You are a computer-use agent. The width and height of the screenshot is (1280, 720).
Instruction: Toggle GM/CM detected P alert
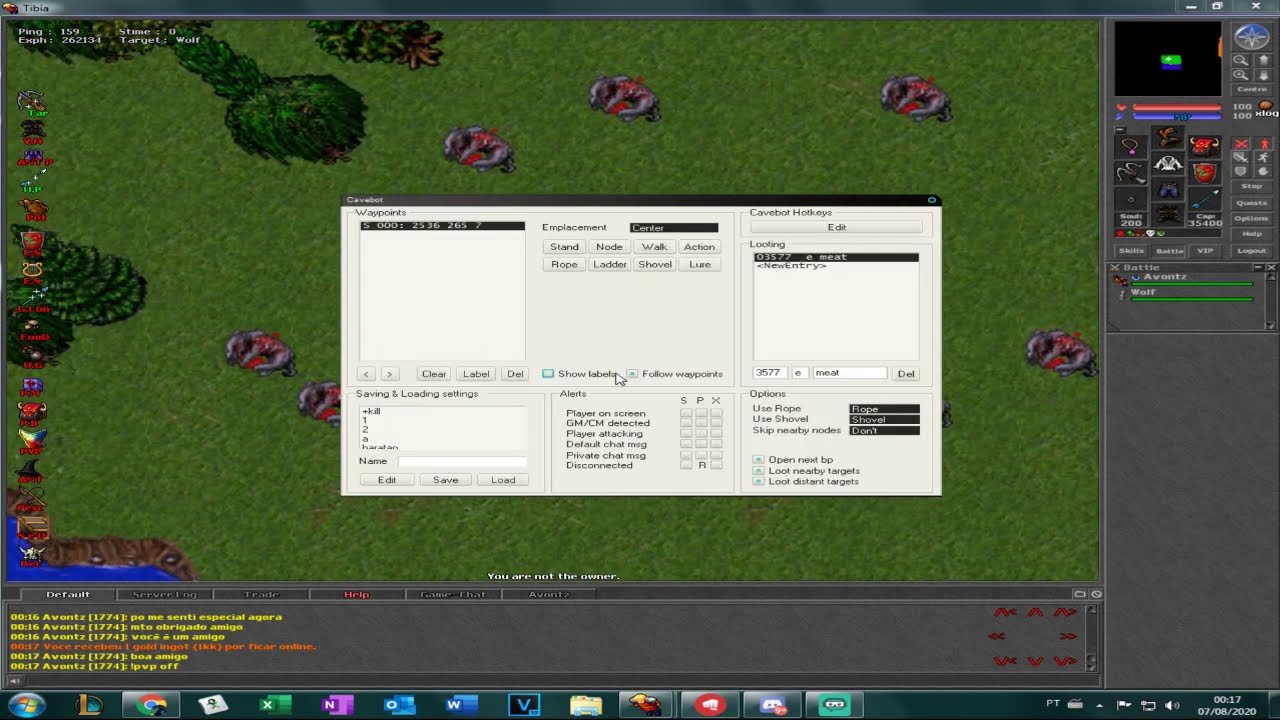[701, 423]
